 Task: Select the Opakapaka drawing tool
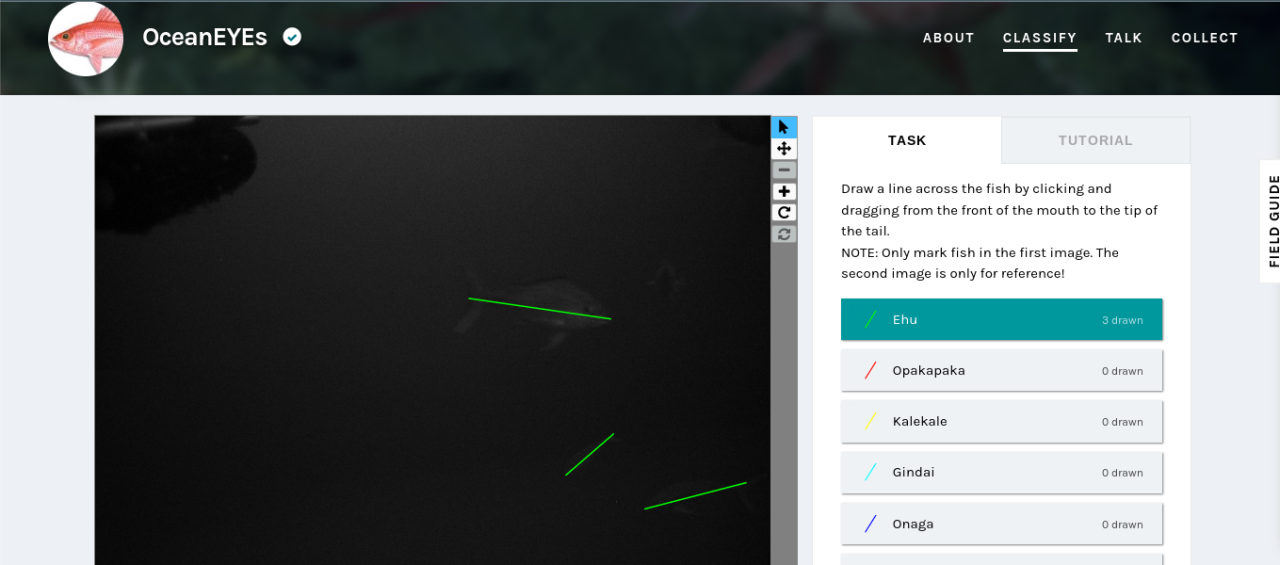point(1002,371)
